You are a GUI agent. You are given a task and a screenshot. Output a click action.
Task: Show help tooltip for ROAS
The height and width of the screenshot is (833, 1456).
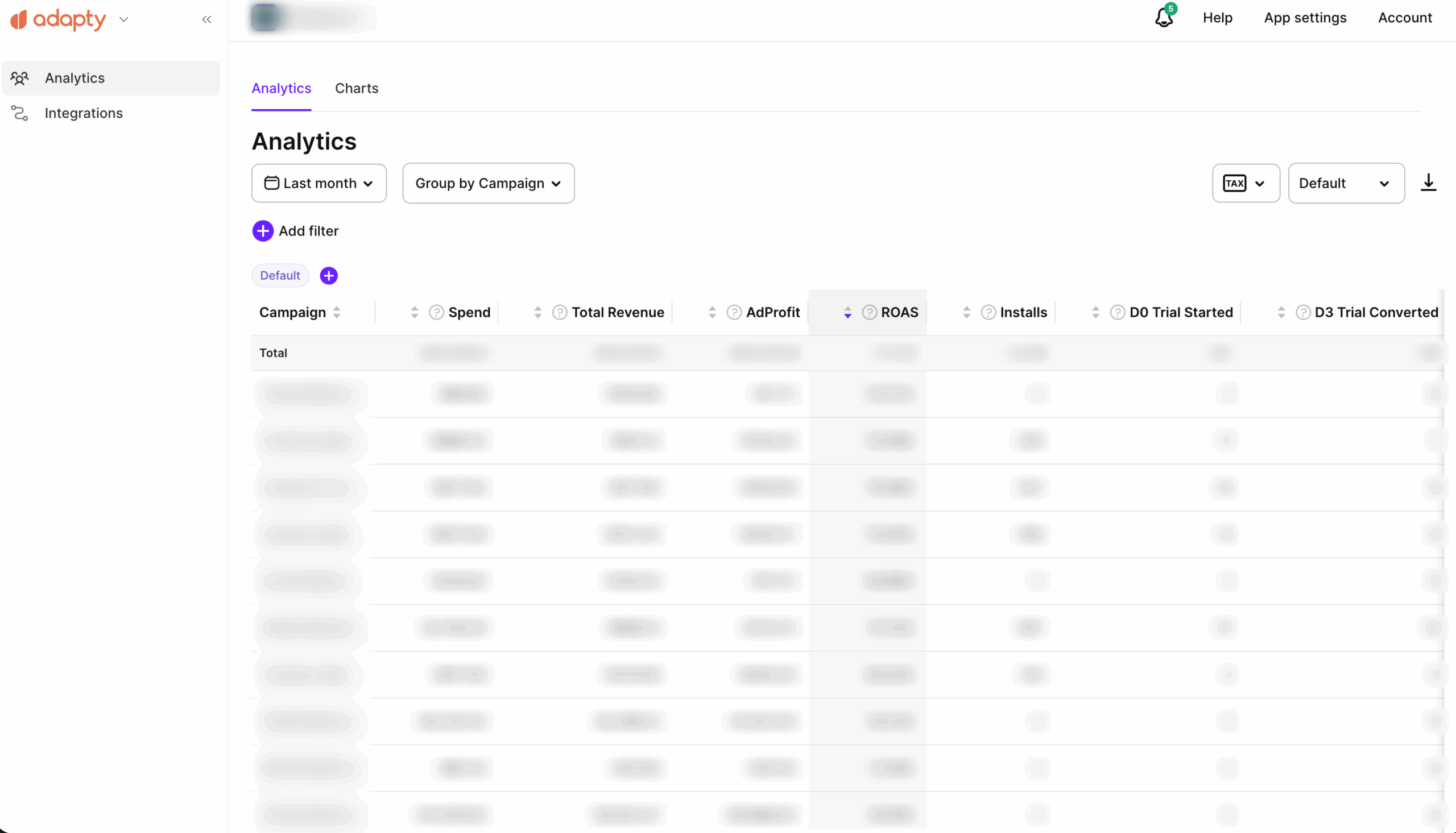click(869, 312)
